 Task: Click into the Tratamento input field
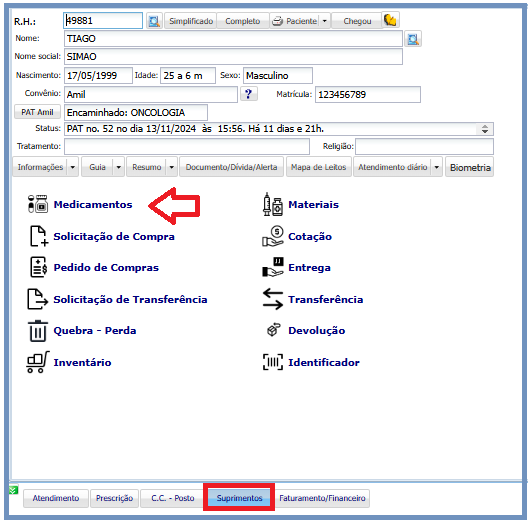tap(187, 147)
